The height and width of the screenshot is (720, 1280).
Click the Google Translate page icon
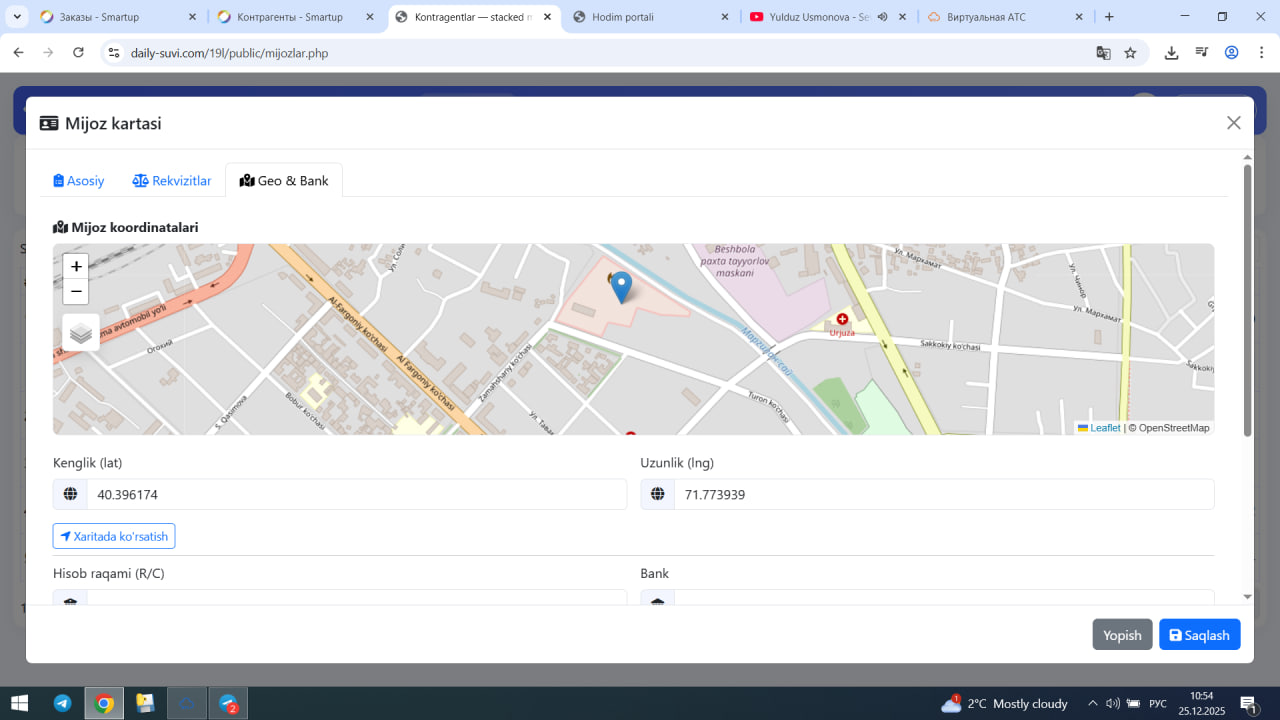1103,53
